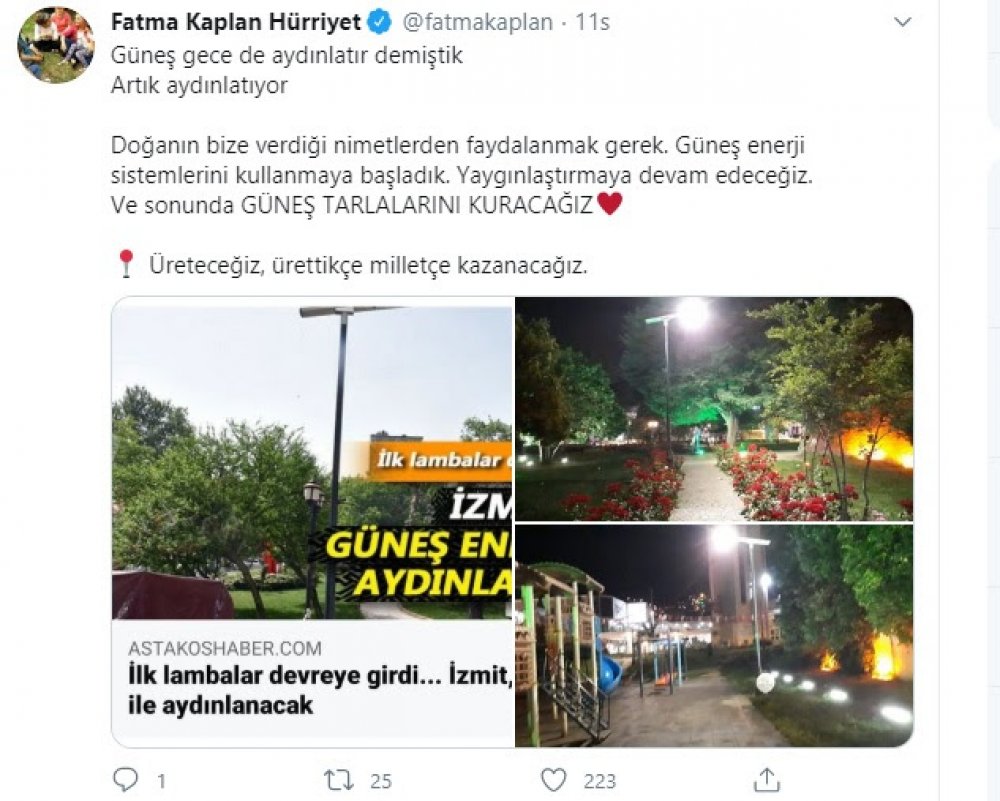Image resolution: width=1000 pixels, height=801 pixels.
Task: Click the blue verified badge
Action: 381,22
